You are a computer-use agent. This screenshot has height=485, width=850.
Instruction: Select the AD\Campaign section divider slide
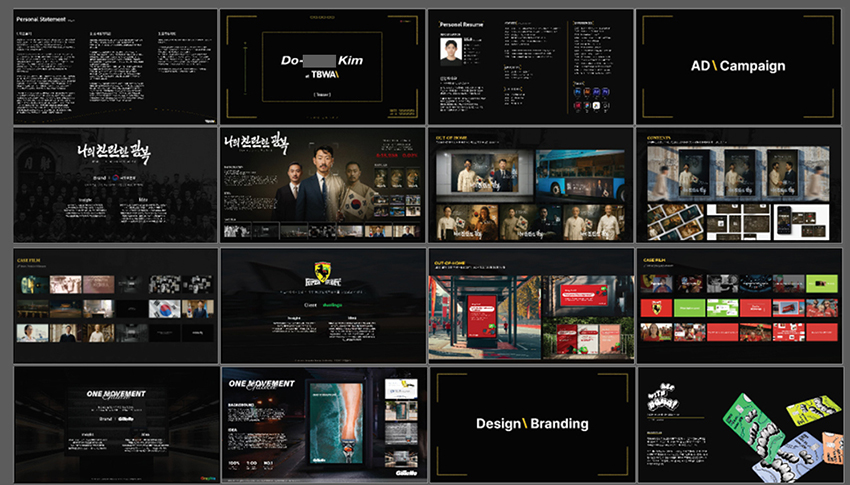[x=738, y=67]
